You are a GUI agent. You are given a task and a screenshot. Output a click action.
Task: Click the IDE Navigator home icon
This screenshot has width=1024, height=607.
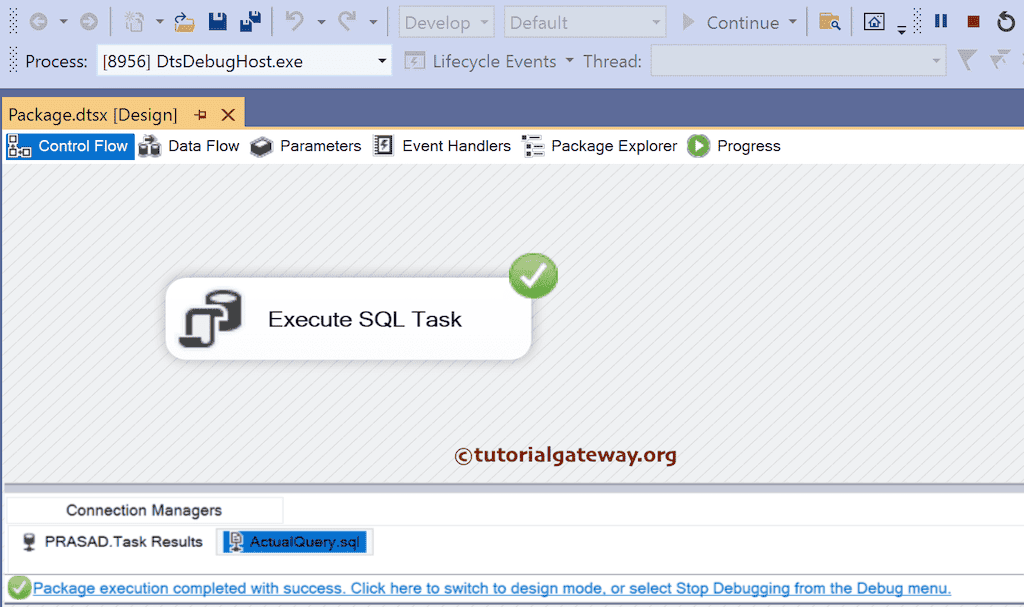(874, 21)
